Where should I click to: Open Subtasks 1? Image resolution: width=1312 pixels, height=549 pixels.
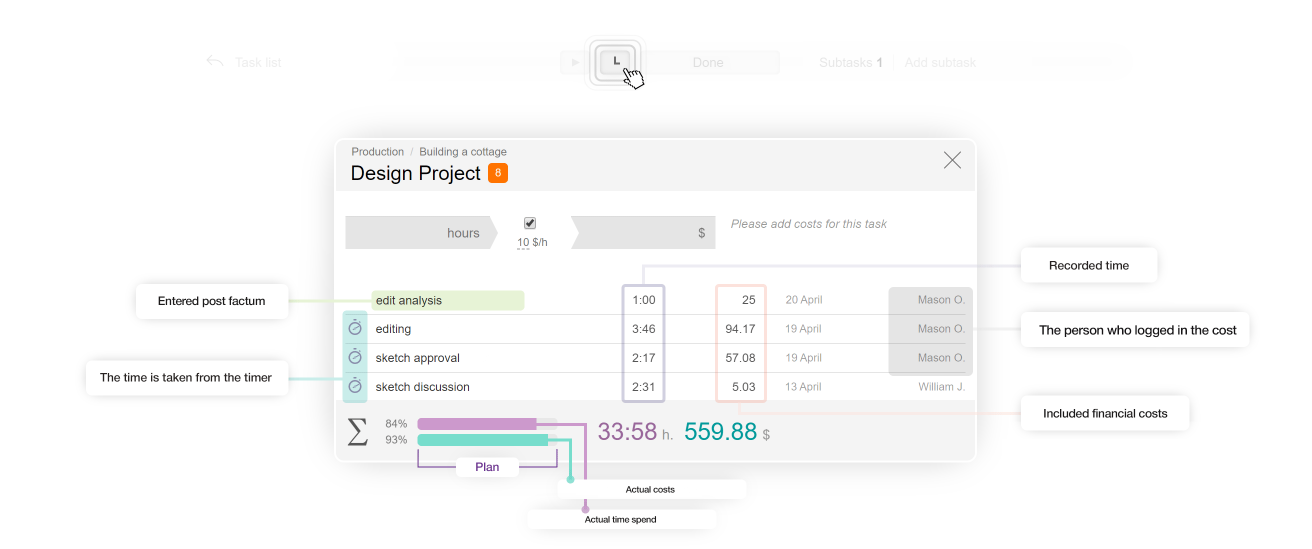coord(851,62)
